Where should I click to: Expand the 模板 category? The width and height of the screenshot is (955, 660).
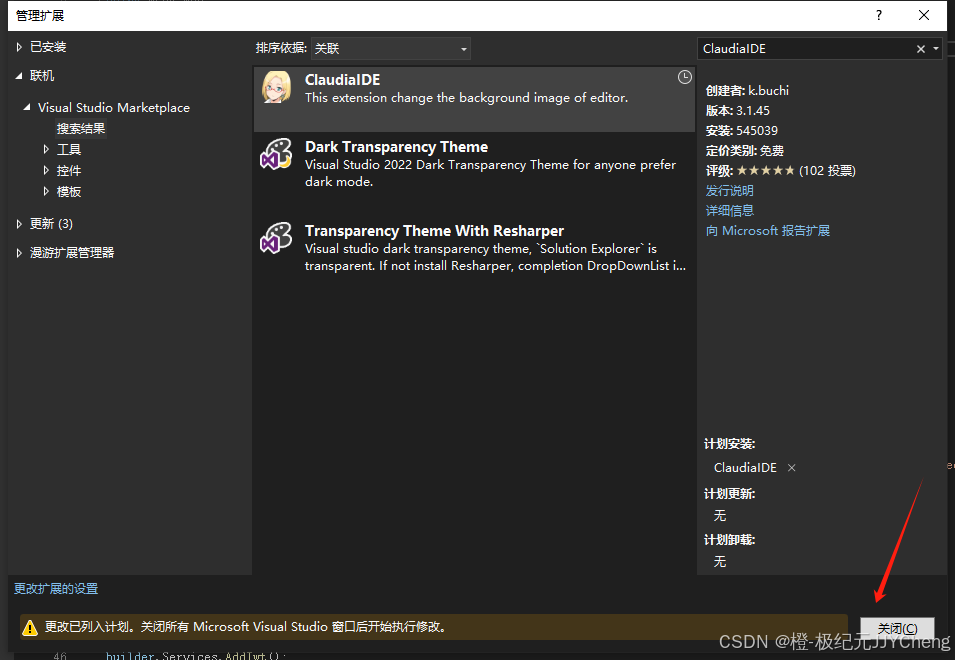(46, 191)
